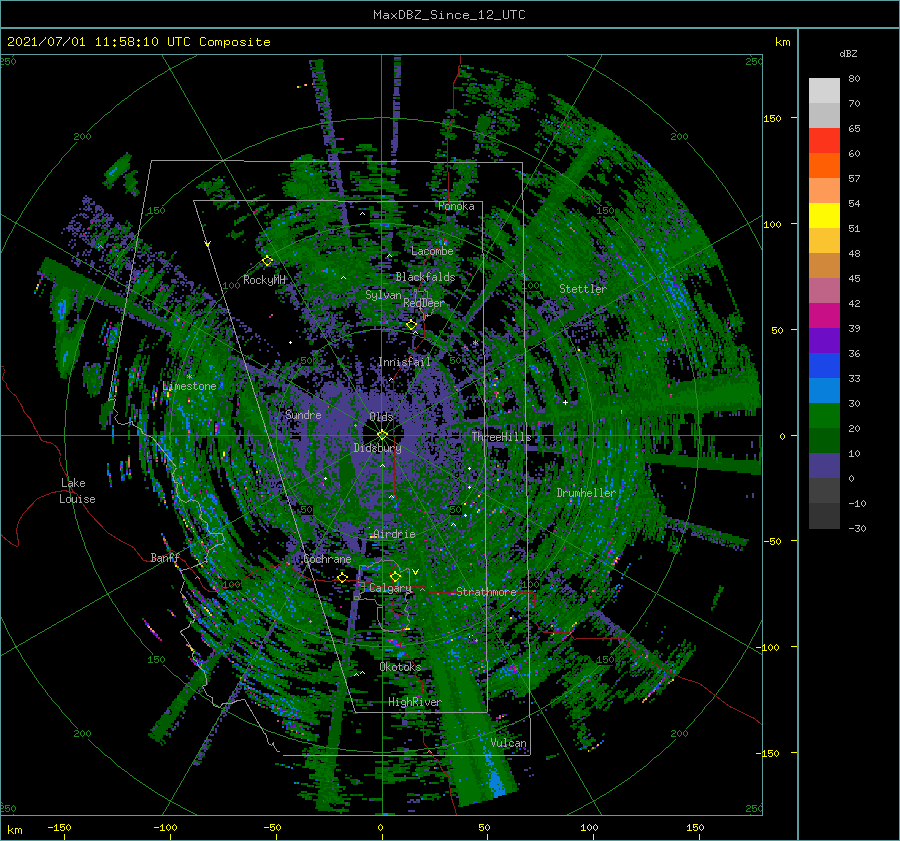Image resolution: width=900 pixels, height=841 pixels.
Task: Select the pink 45-42 dBZ legend swatch
Action: 824,290
